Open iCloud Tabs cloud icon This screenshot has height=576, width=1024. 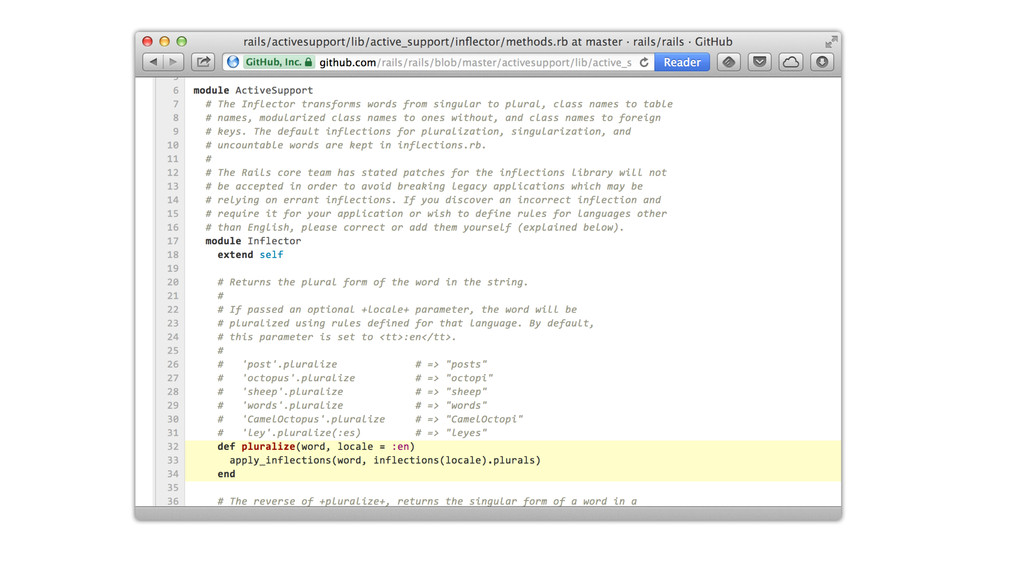pyautogui.click(x=791, y=62)
